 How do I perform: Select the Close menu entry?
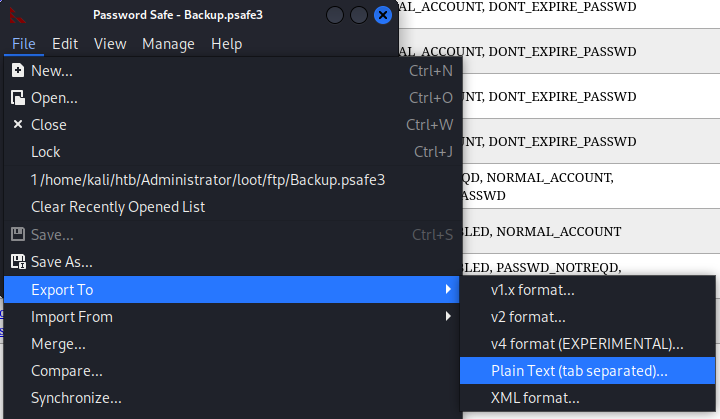(x=231, y=125)
